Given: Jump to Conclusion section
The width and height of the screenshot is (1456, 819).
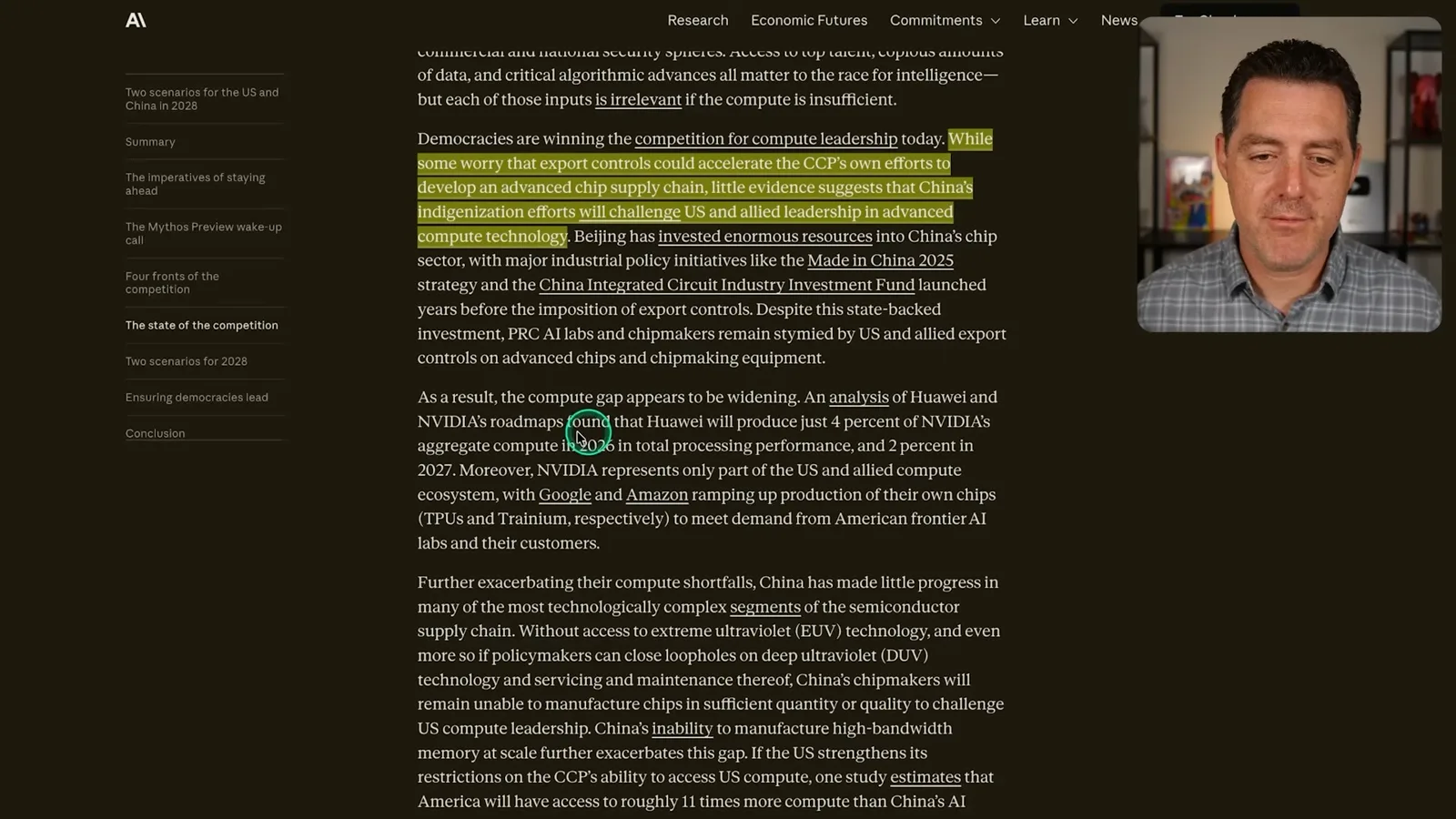Looking at the screenshot, I should coord(156,433).
